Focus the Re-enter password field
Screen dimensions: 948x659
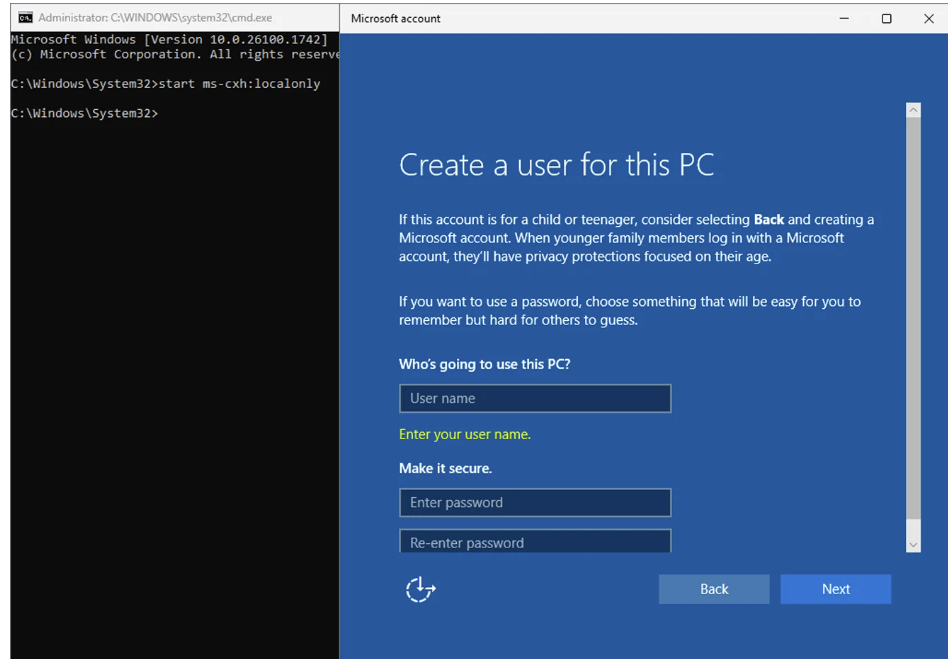[535, 541]
